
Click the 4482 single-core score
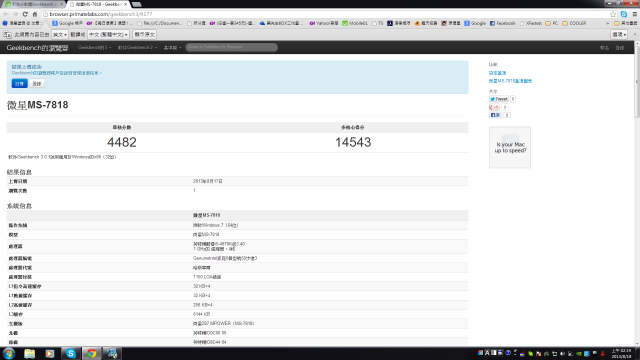(x=122, y=142)
